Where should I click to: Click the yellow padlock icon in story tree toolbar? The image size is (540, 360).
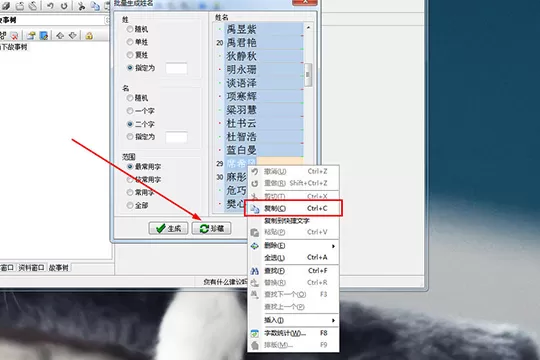89,35
